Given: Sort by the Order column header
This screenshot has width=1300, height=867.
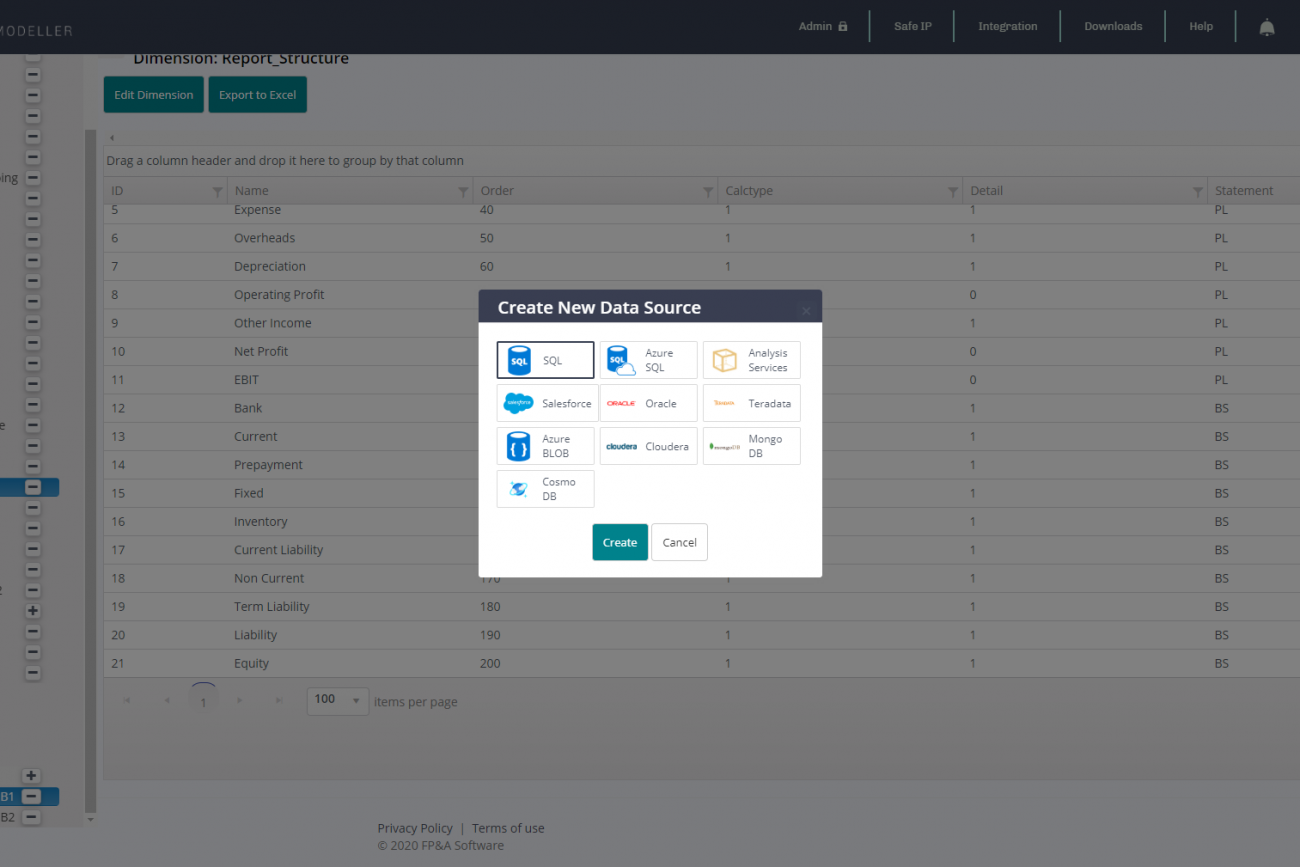Looking at the screenshot, I should coord(497,191).
